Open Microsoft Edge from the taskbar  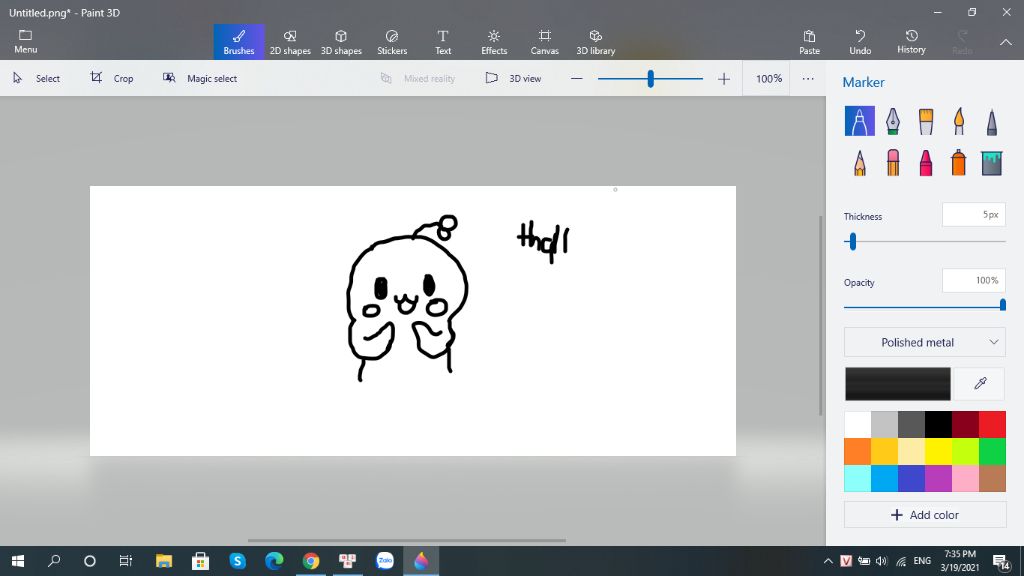pyautogui.click(x=274, y=561)
